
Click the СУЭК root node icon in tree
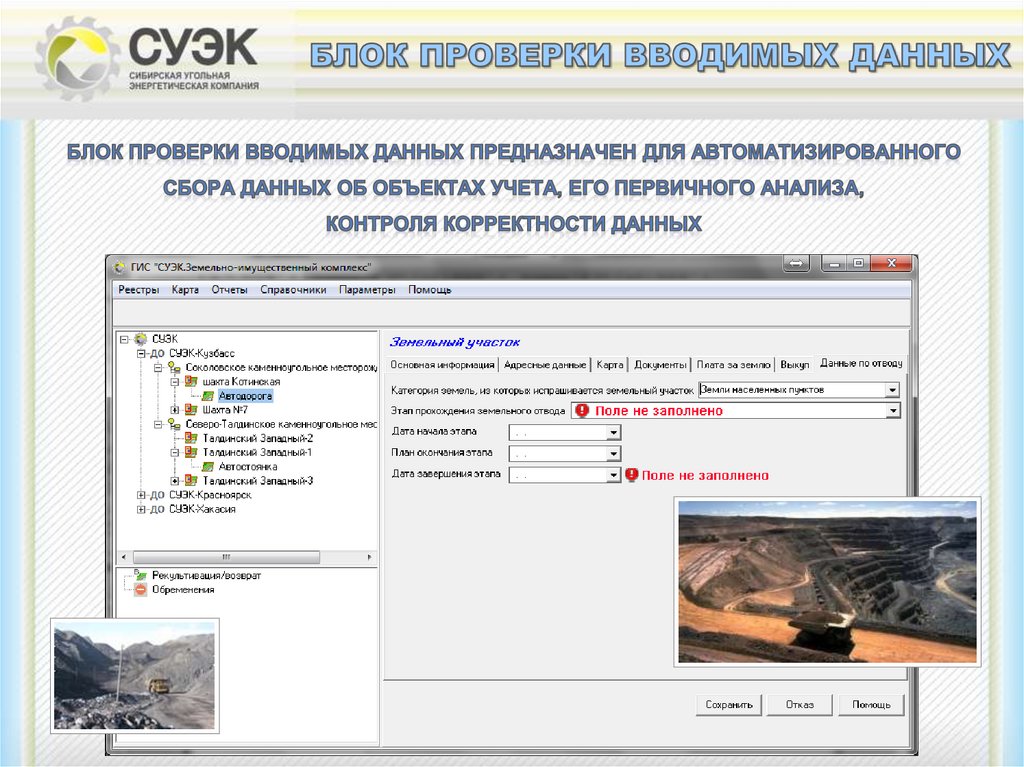140,339
